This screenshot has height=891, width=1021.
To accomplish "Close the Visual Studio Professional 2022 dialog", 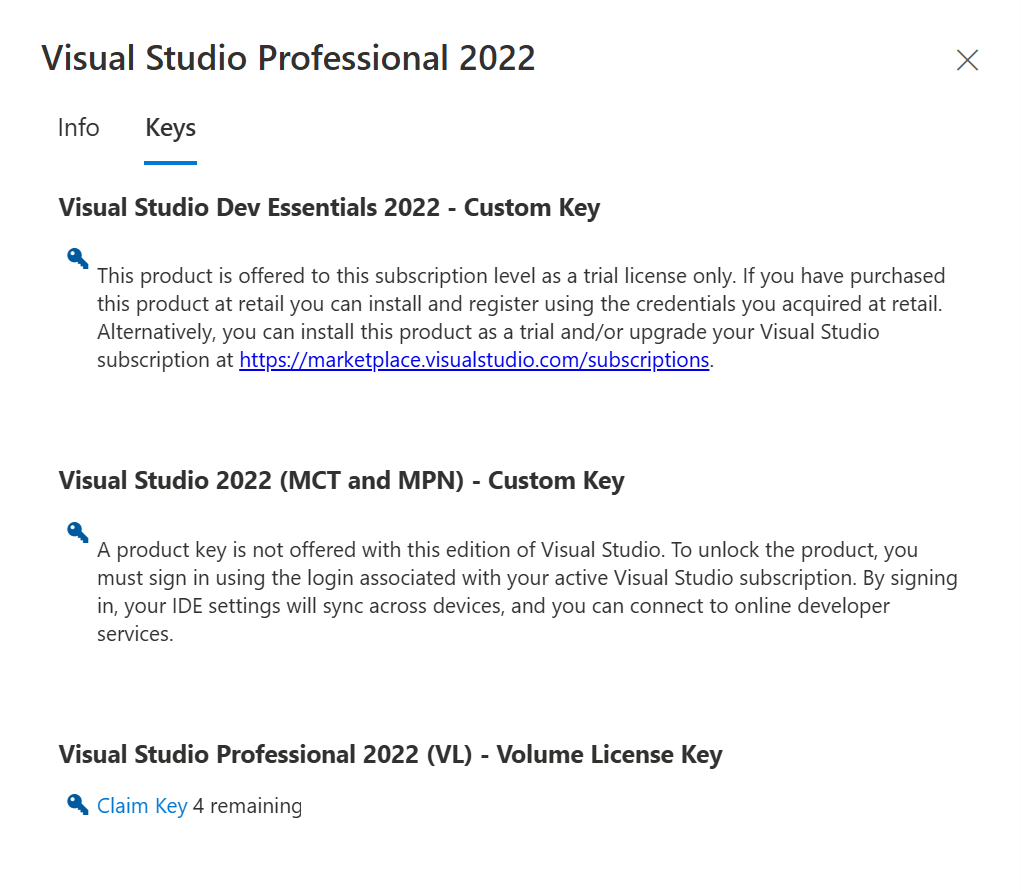I will tap(967, 60).
